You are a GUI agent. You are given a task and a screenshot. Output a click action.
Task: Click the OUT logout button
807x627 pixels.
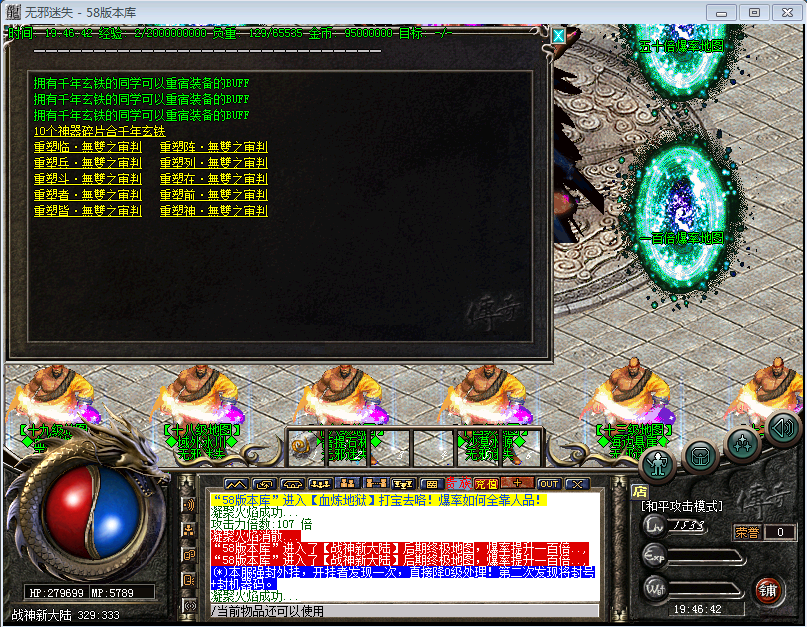[x=549, y=484]
